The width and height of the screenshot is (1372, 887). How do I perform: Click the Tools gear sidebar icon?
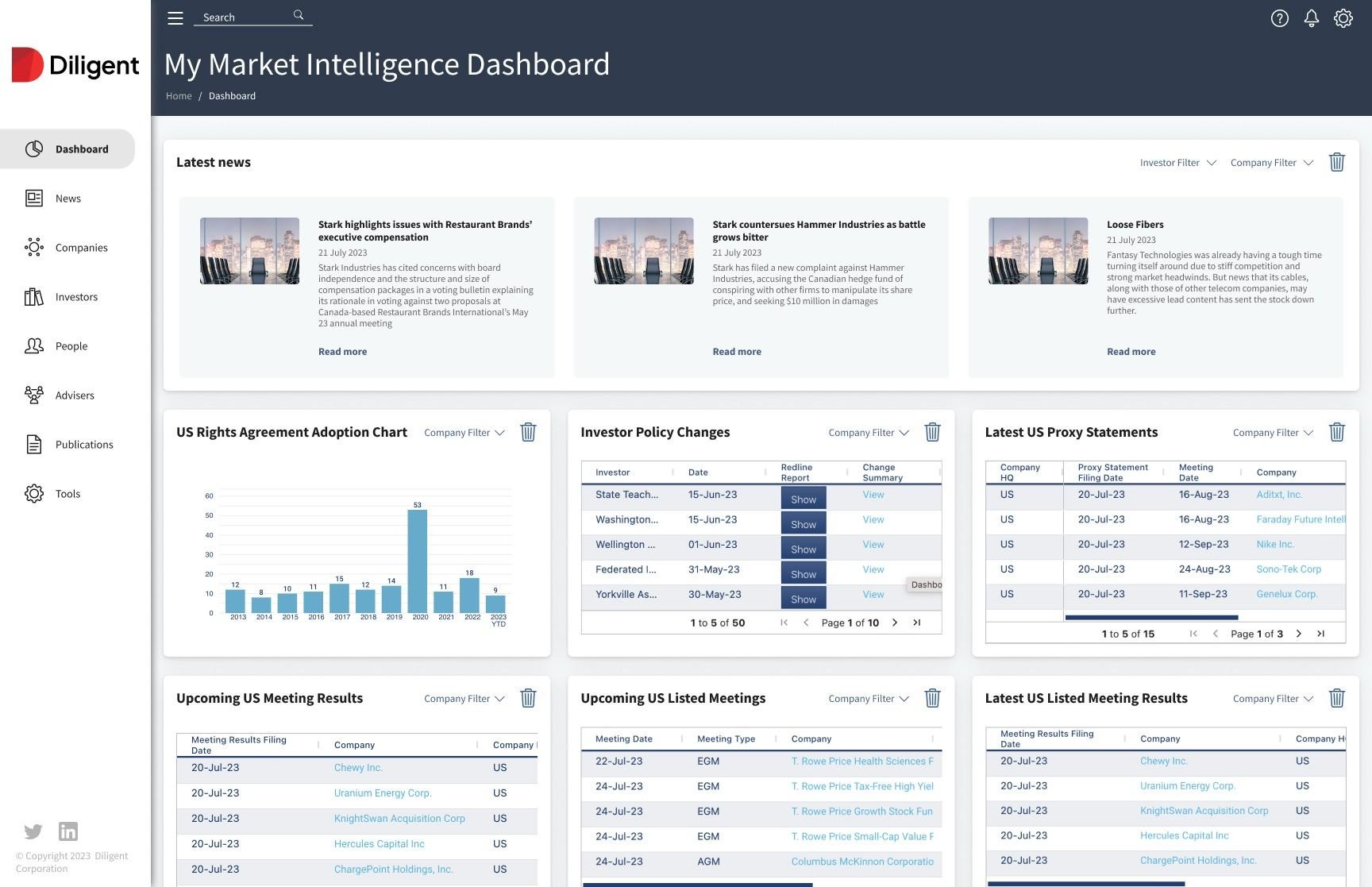34,493
